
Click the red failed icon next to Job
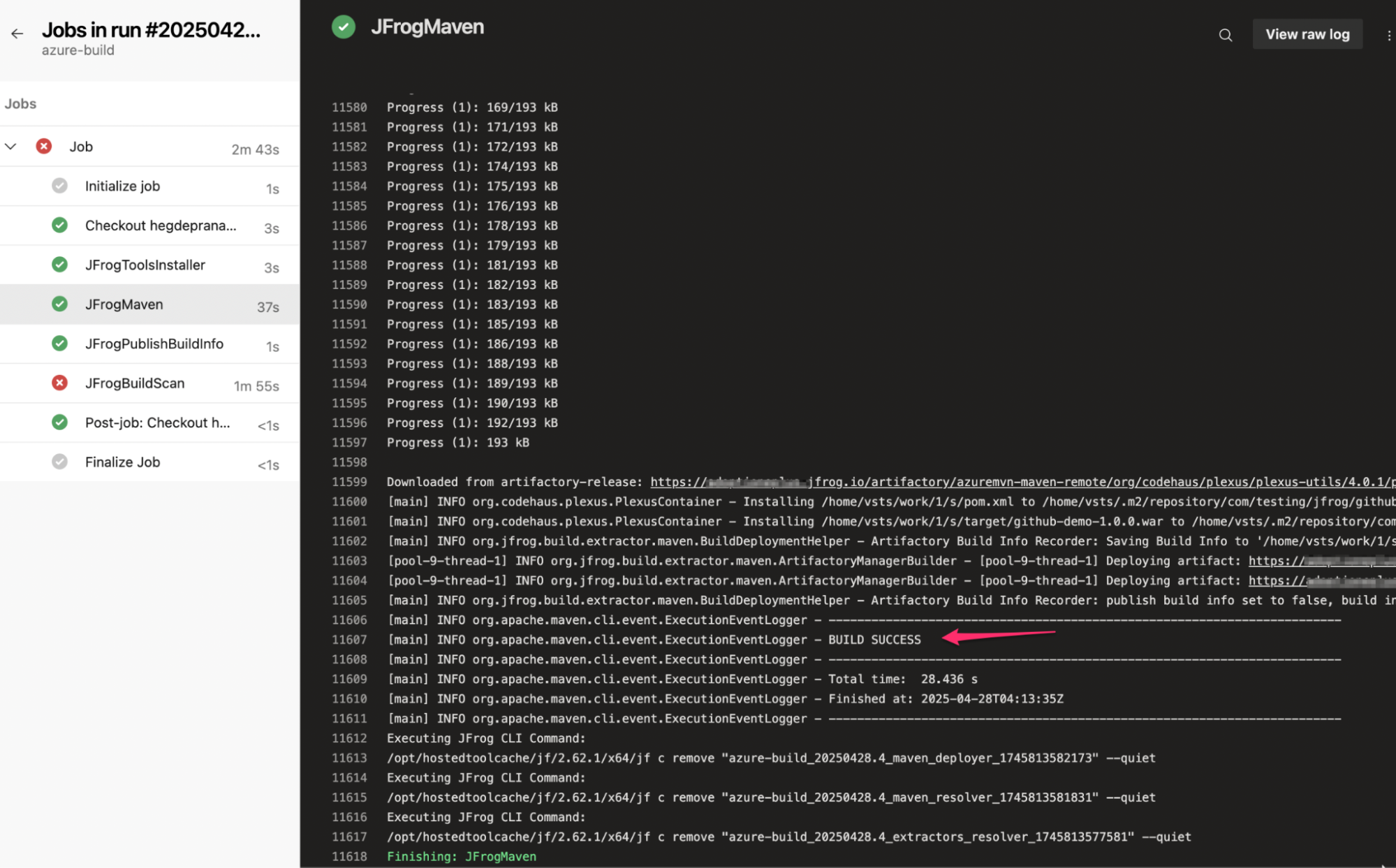point(44,146)
